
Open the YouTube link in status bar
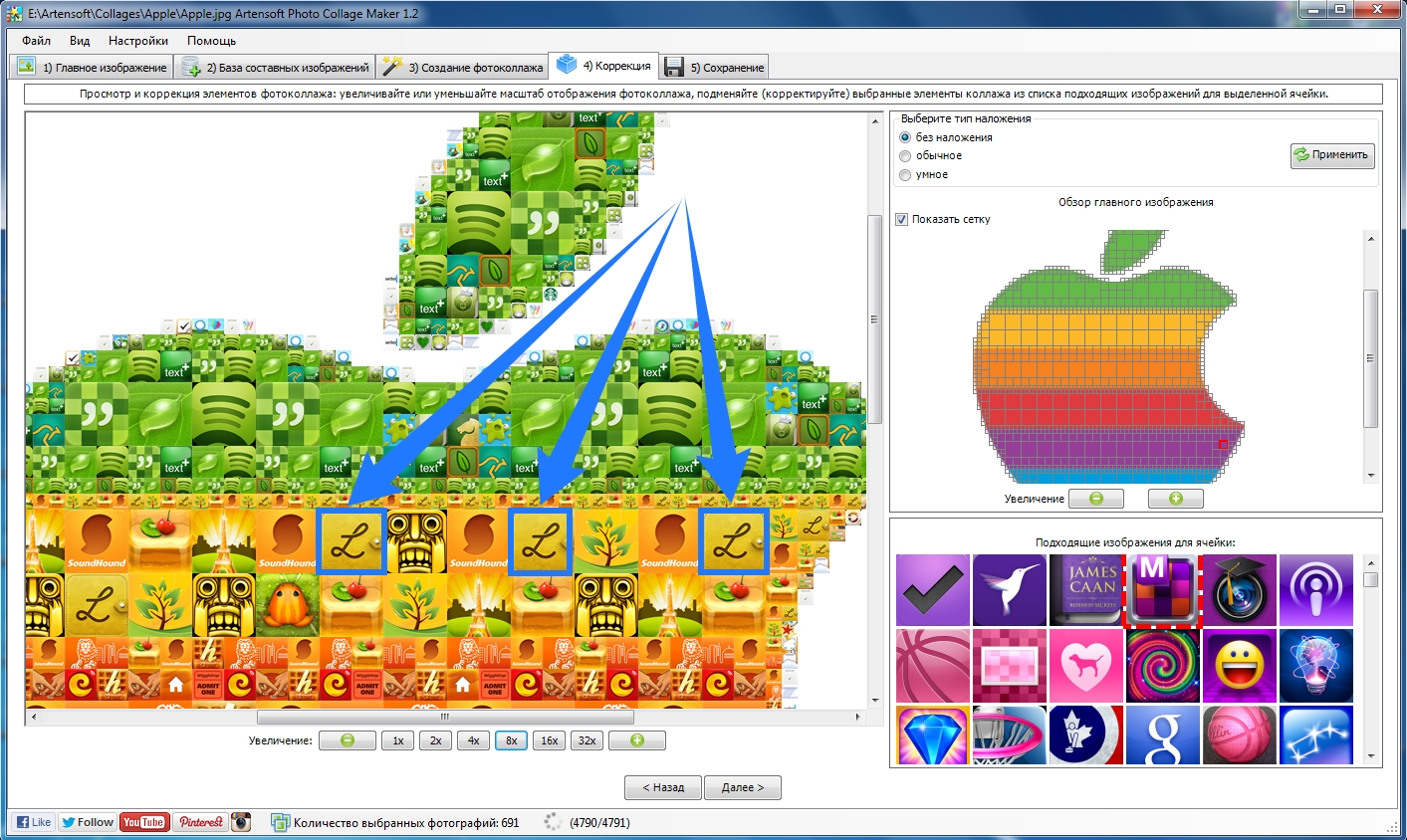coord(144,822)
